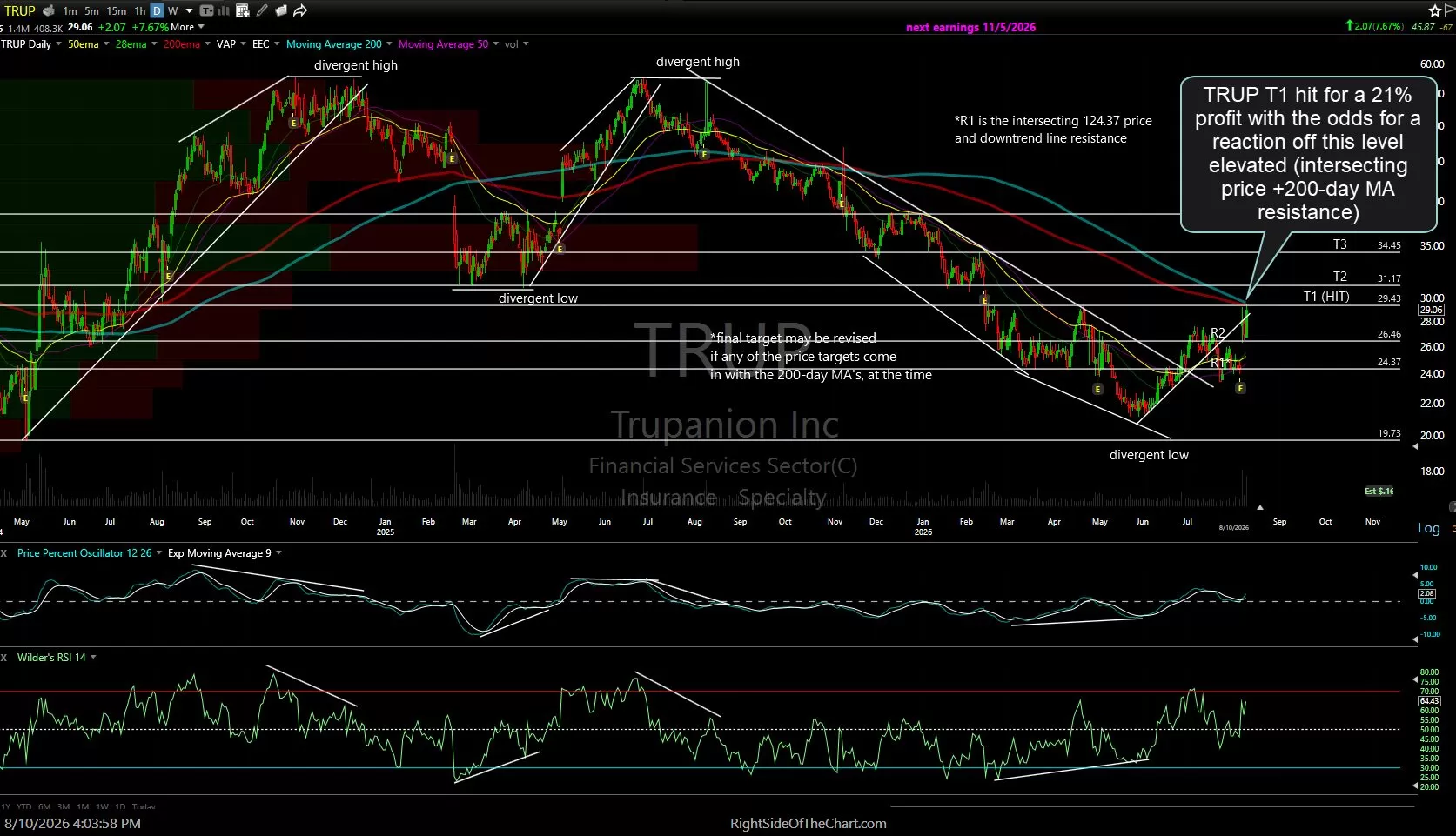Screen dimensions: 1456x836
Task: Click the RightSideOfTheChart.com text
Action: coord(809,823)
